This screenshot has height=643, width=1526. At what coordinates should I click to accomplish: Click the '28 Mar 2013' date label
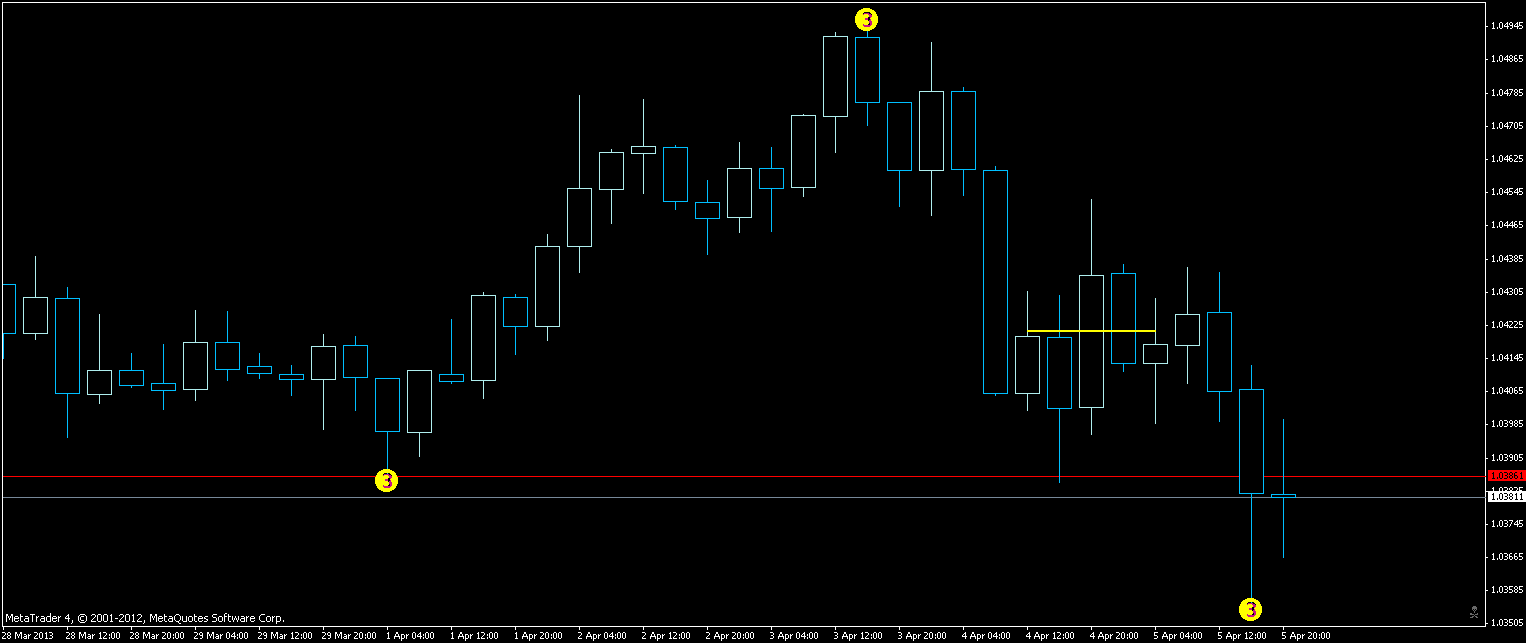point(26,634)
